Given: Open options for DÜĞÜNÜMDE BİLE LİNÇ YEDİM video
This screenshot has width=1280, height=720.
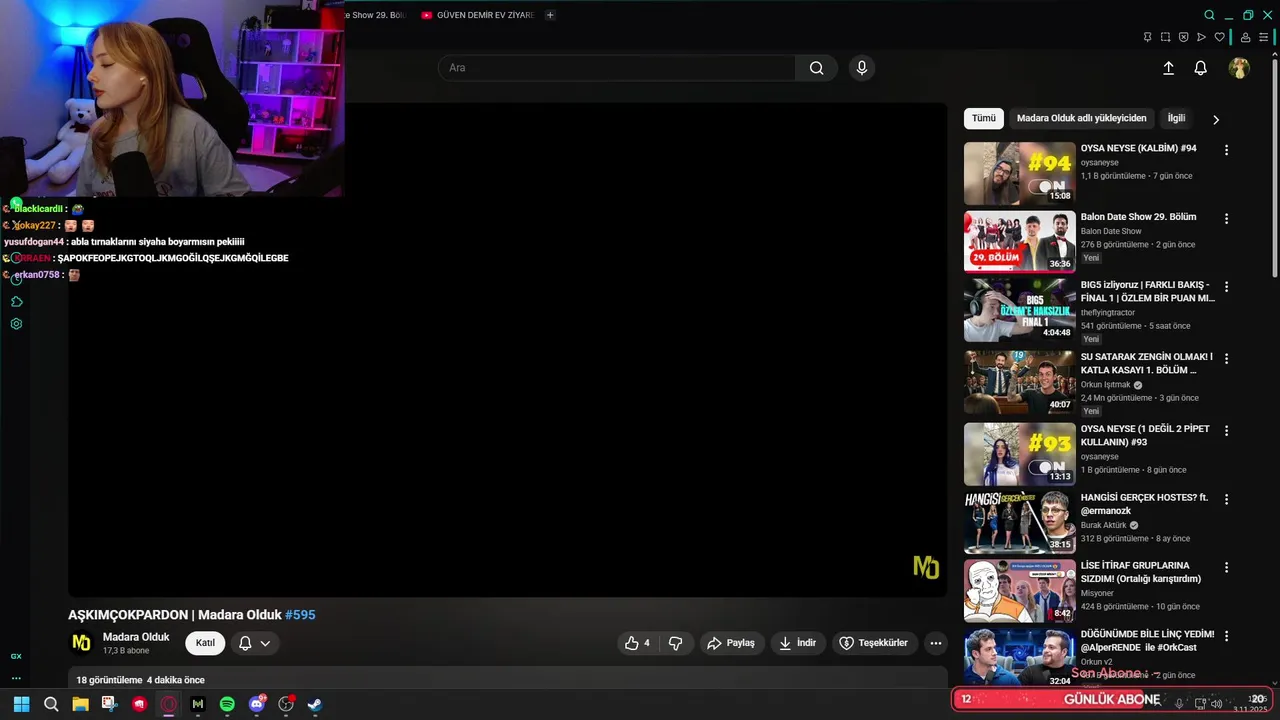Looking at the screenshot, I should (x=1226, y=635).
